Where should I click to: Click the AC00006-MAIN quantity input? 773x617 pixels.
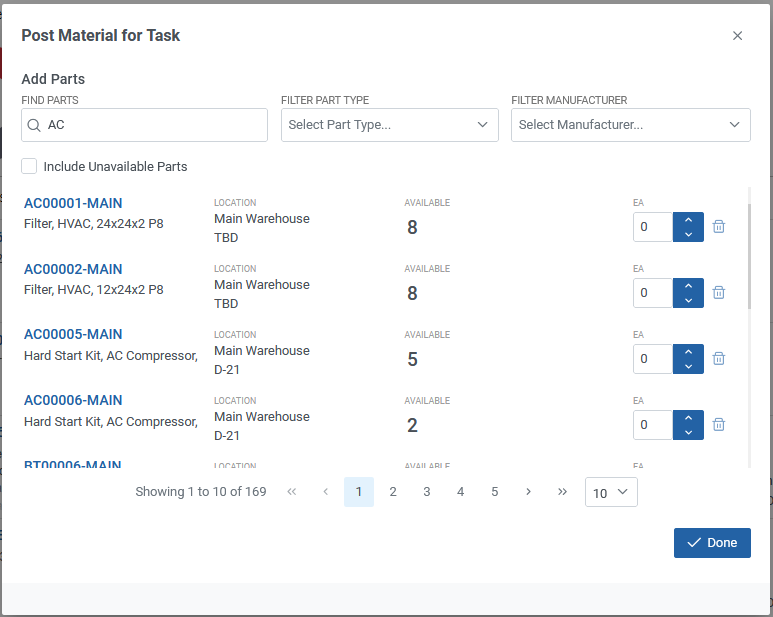click(x=653, y=425)
